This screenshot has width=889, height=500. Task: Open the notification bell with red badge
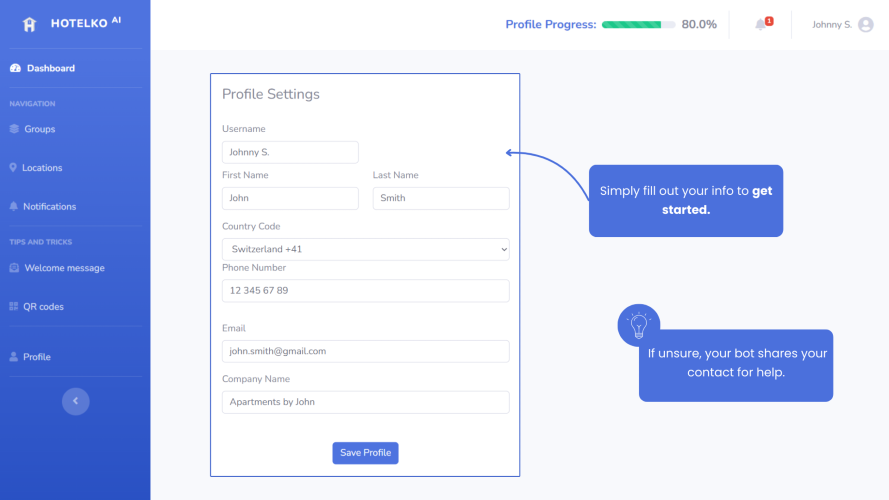coord(763,24)
